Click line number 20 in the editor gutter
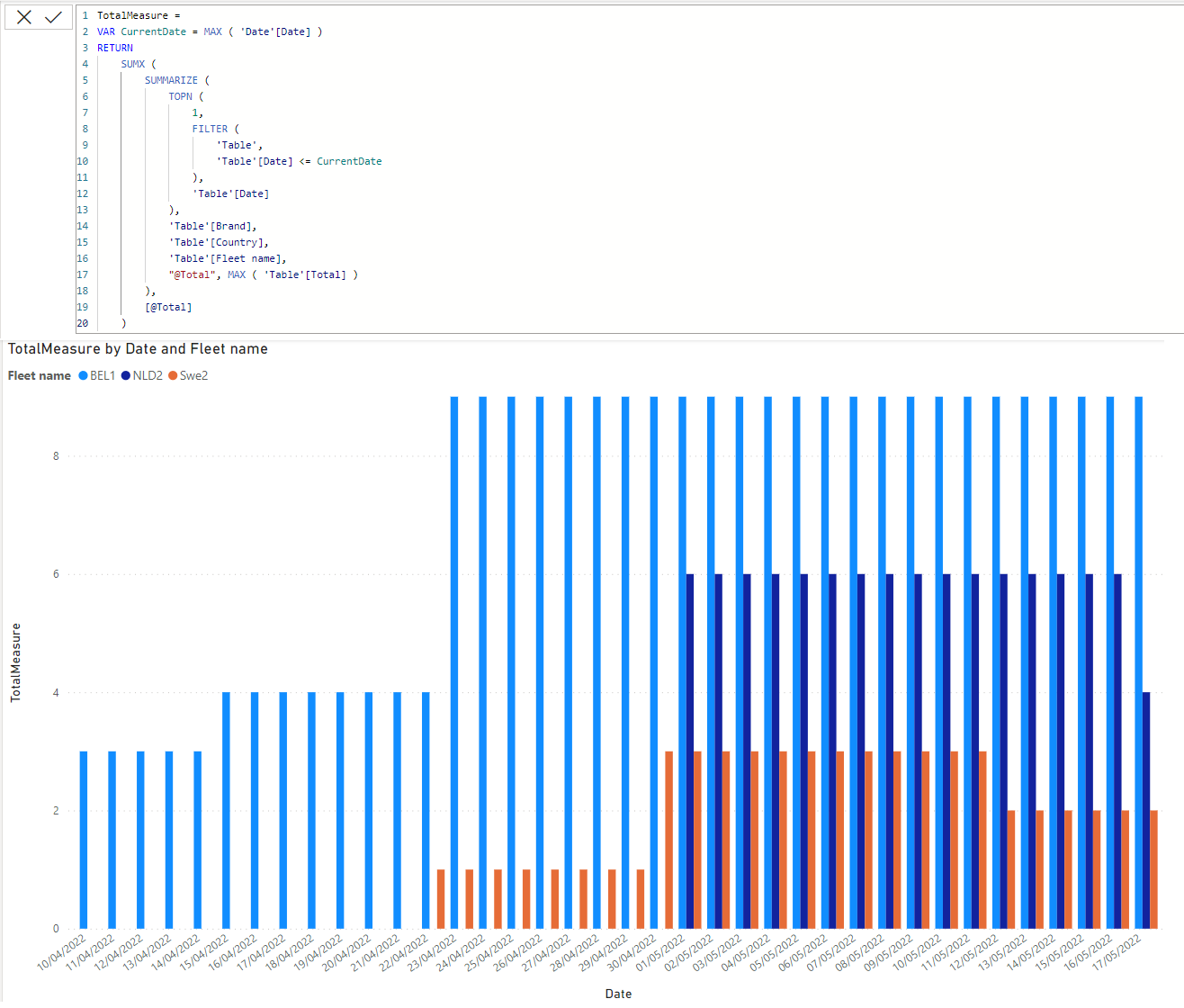 (83, 323)
